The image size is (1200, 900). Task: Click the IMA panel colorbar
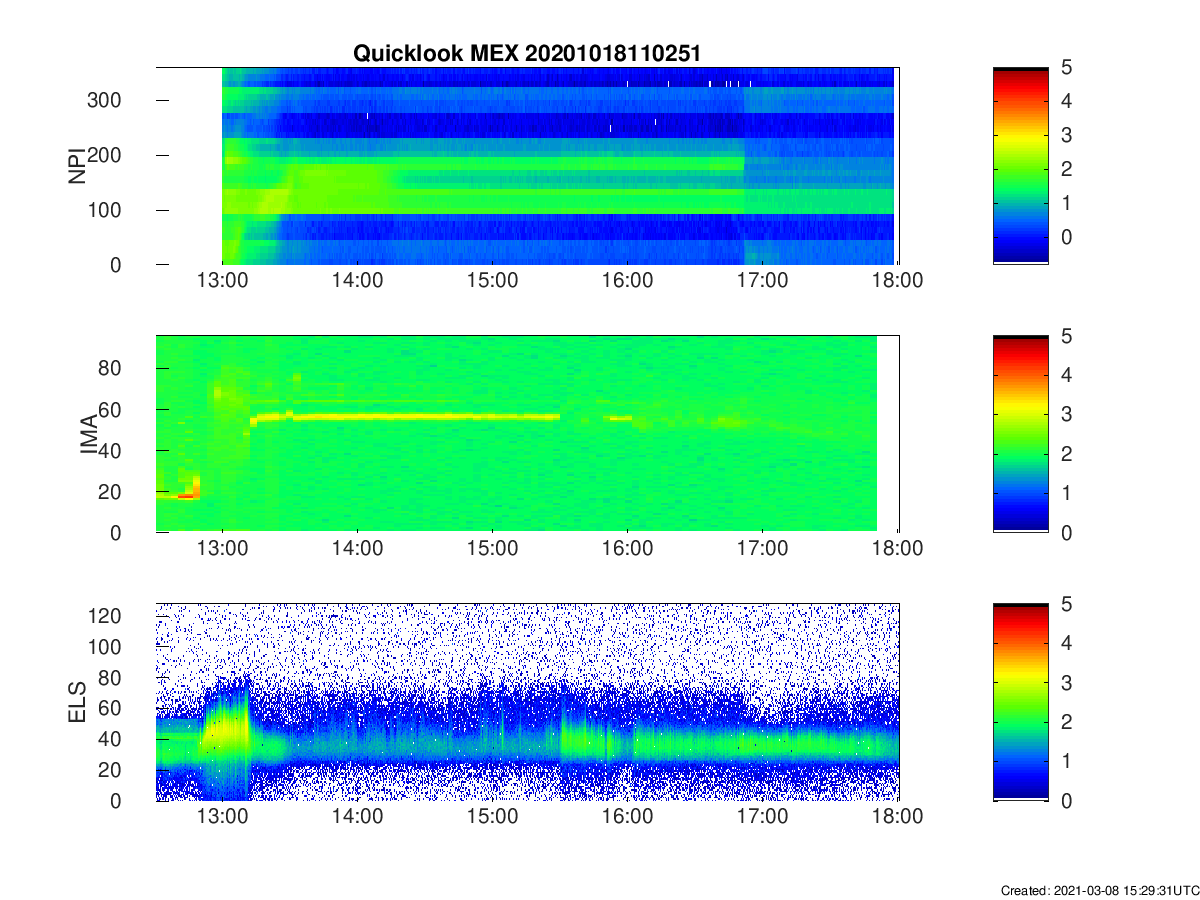1020,434
